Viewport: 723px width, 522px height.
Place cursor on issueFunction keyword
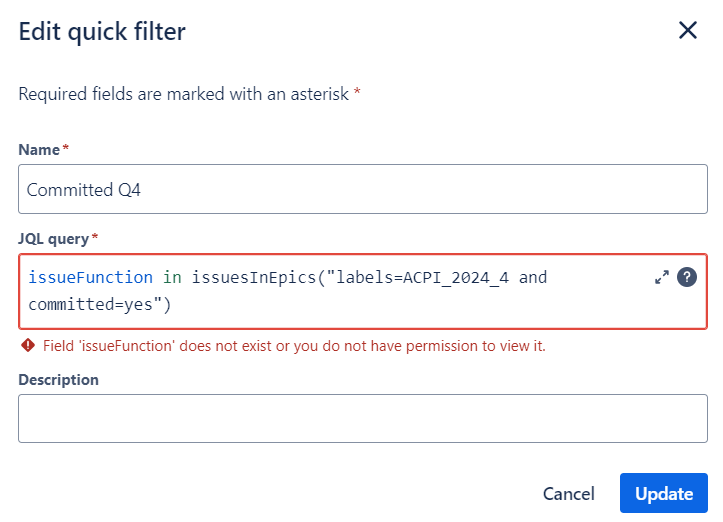[90, 278]
